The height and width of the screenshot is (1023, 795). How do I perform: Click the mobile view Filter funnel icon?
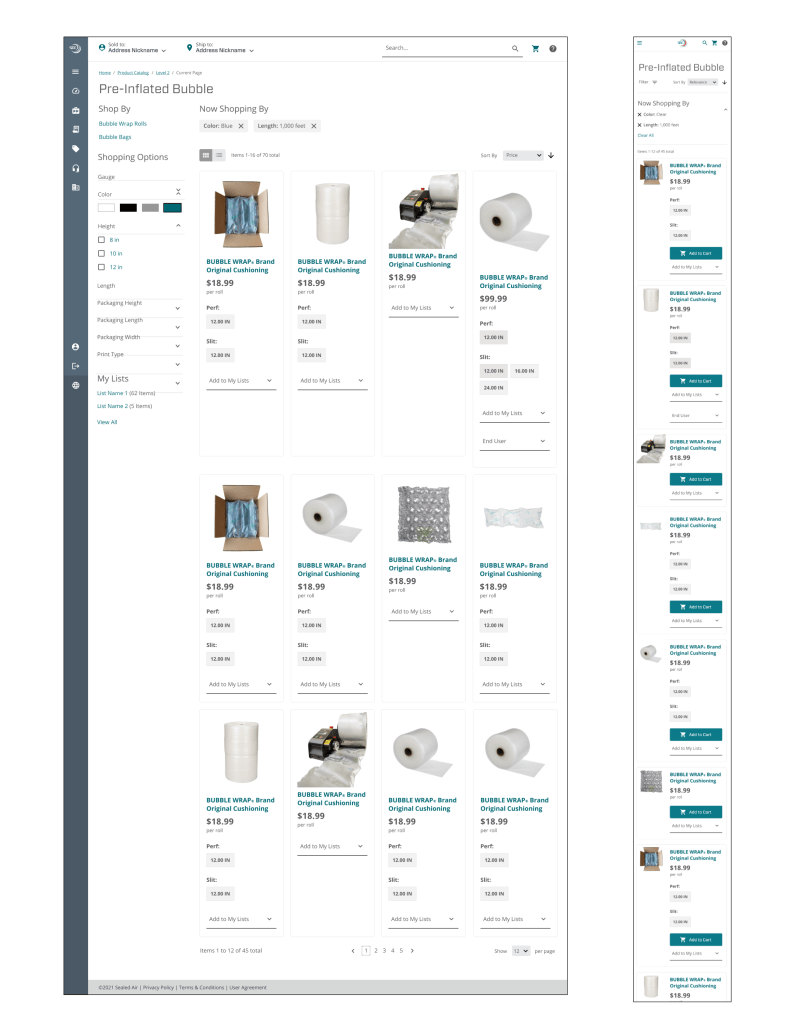point(657,82)
